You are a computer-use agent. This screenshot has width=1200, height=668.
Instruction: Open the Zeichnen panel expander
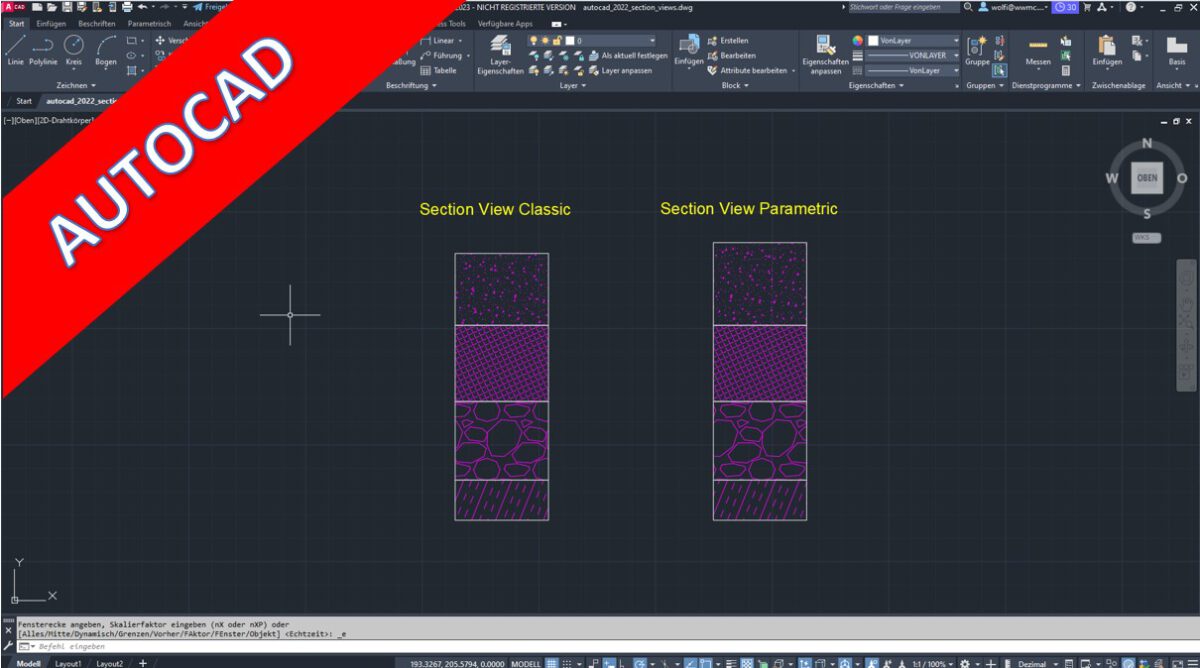tap(76, 84)
